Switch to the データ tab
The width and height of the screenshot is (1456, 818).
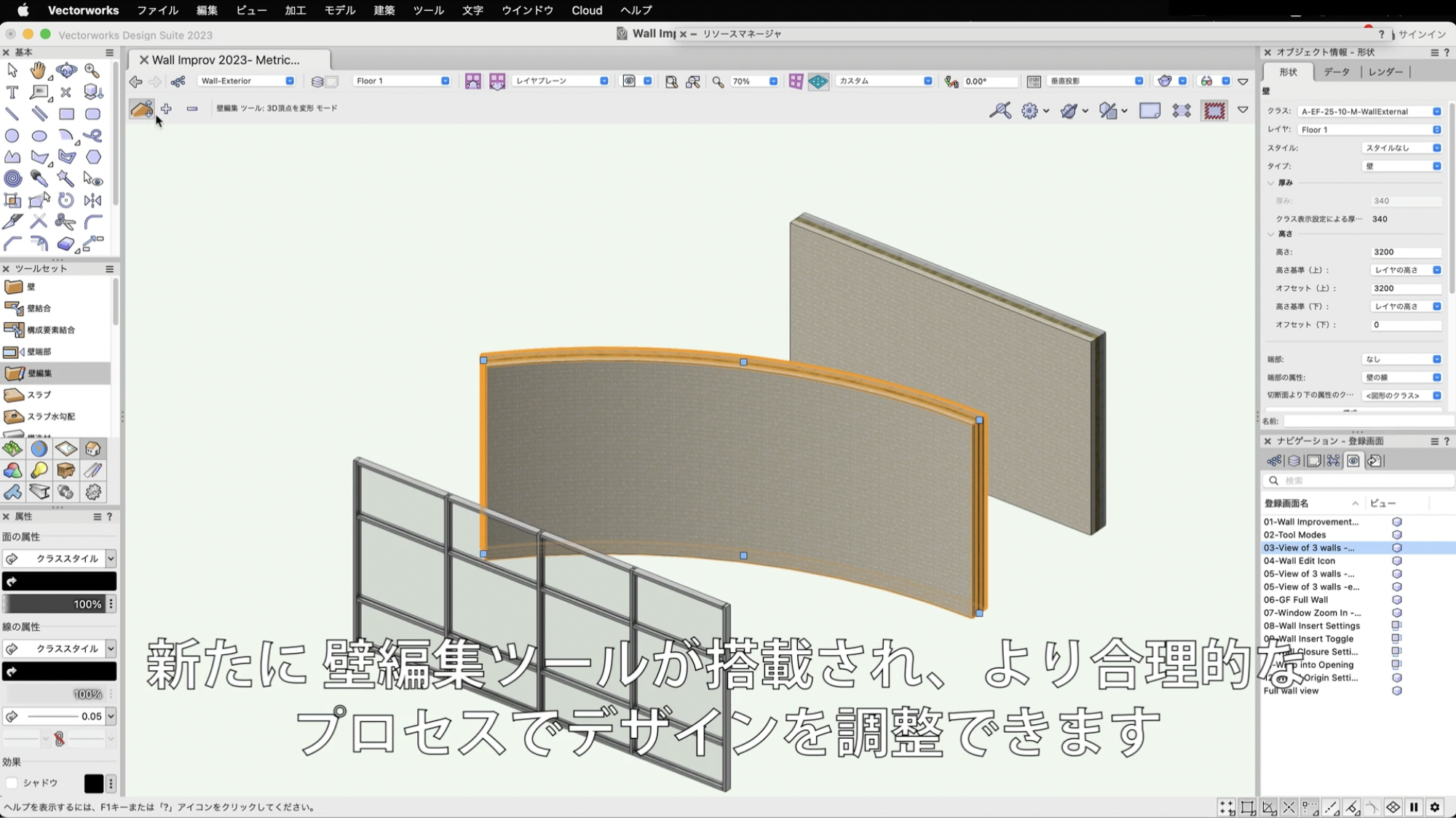1337,72
